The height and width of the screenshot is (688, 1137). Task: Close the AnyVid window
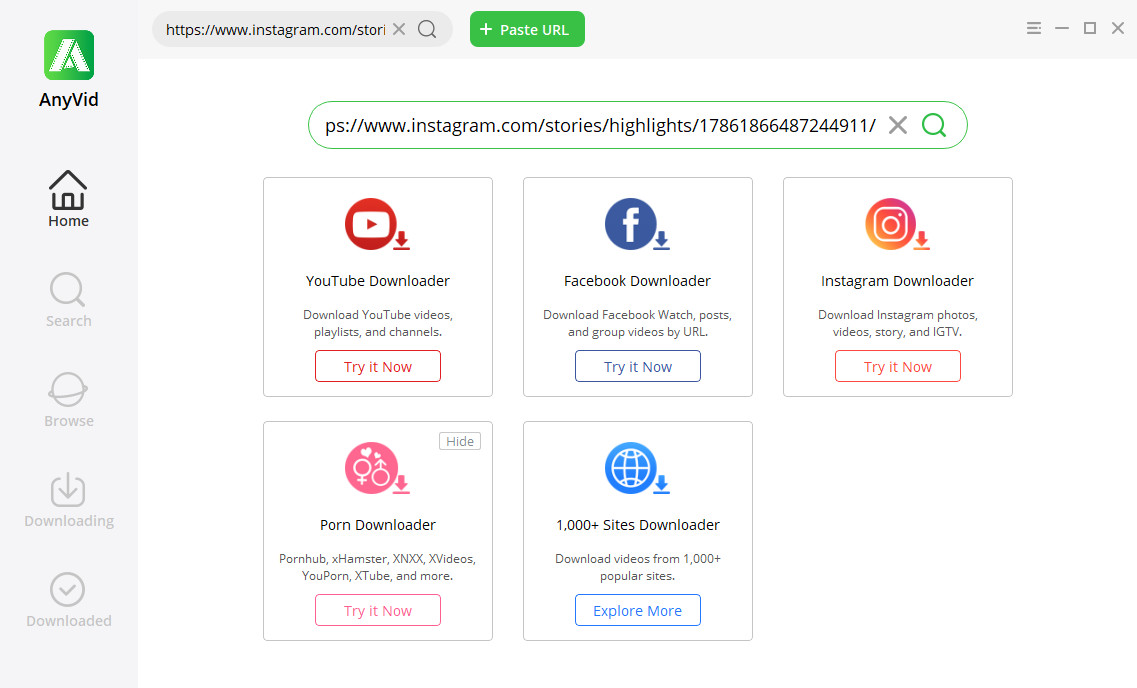point(1118,28)
